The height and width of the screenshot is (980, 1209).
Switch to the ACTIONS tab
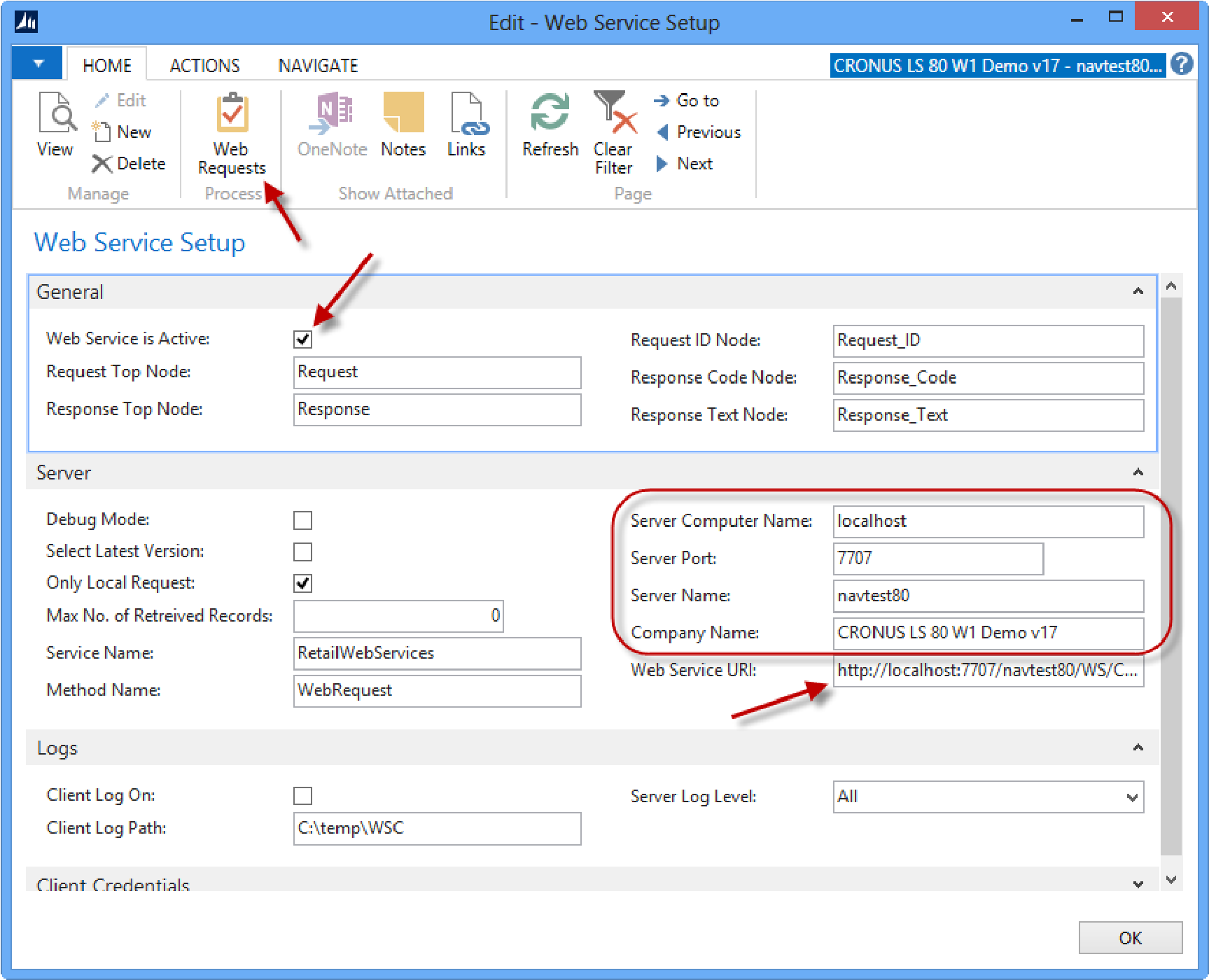pos(204,66)
